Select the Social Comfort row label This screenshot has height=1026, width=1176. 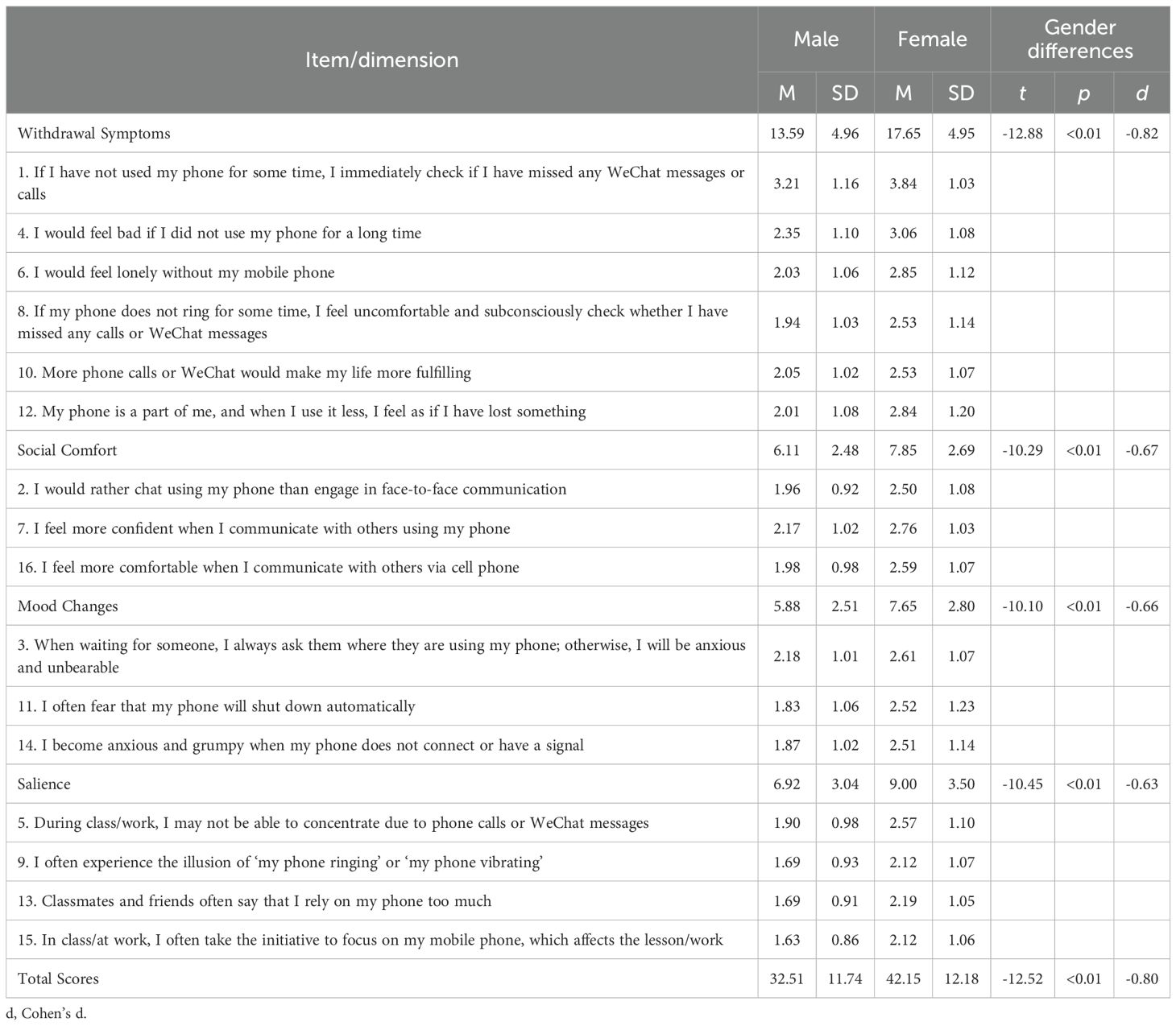[x=67, y=450]
